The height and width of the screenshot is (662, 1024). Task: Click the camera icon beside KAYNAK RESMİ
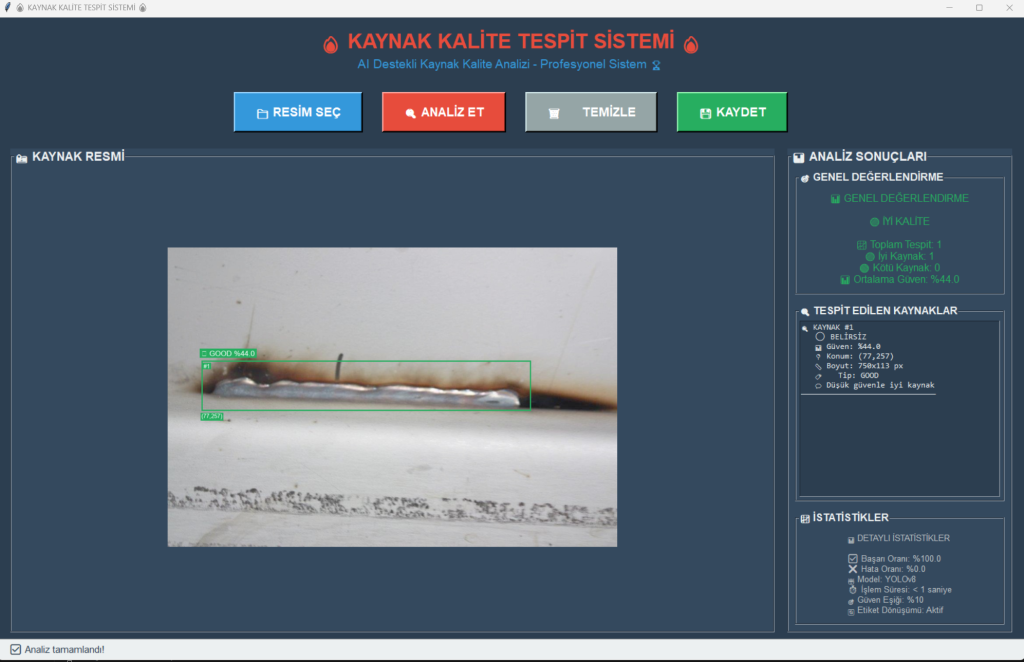pos(22,157)
